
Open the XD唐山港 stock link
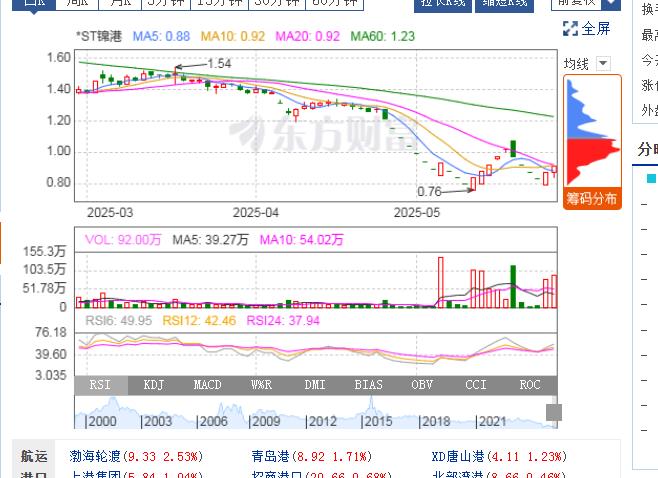pyautogui.click(x=457, y=456)
